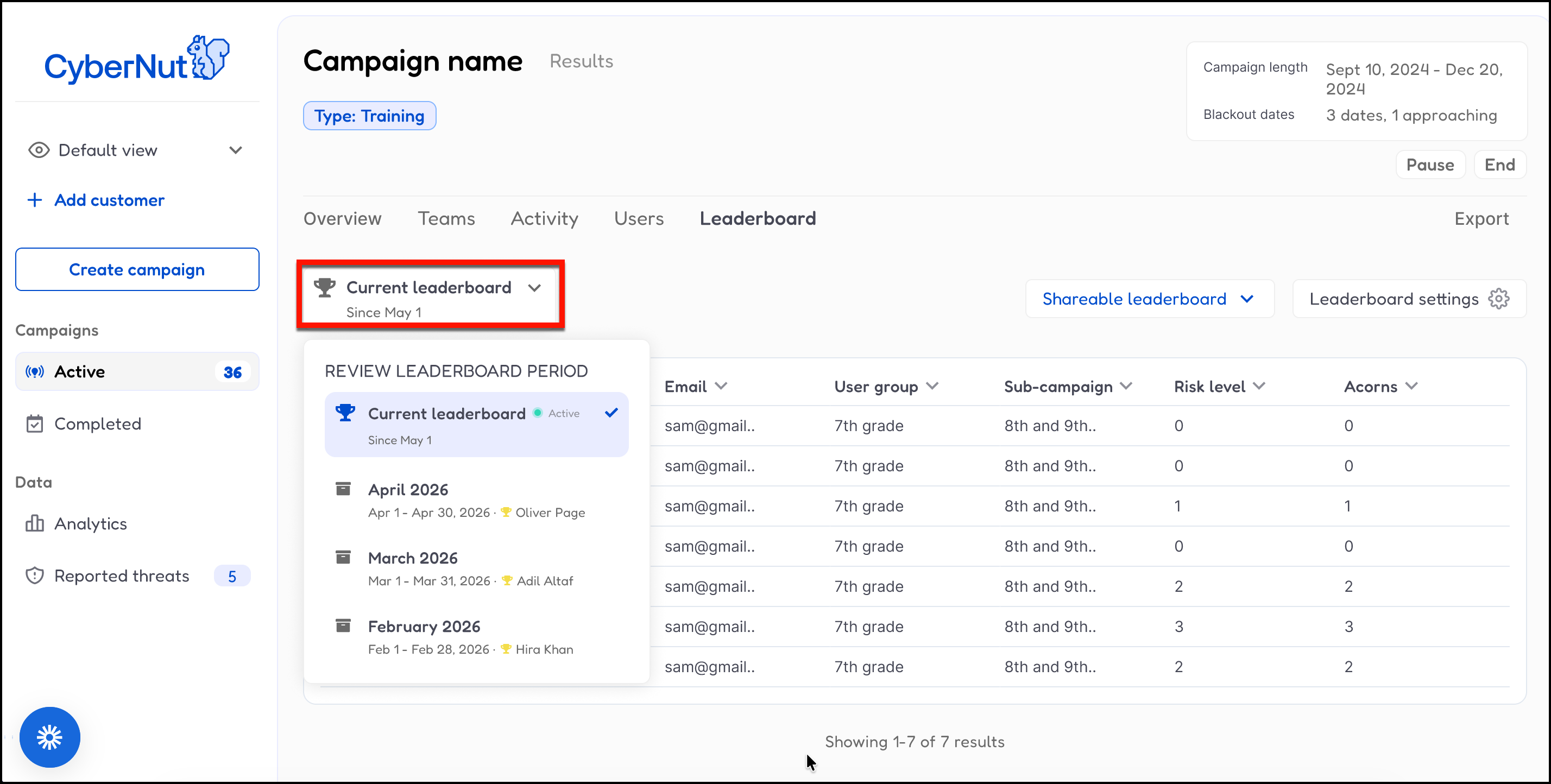Switch to the Overview tab

pyautogui.click(x=342, y=218)
